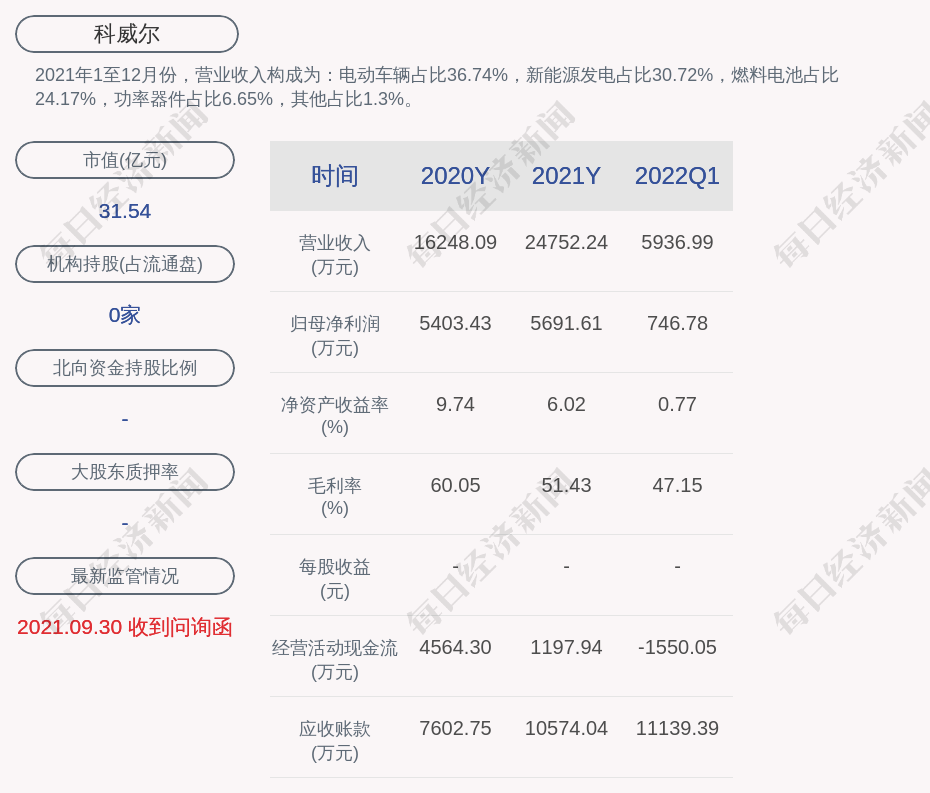Click receivables value 11139.39
This screenshot has width=930, height=793.
pos(677,728)
